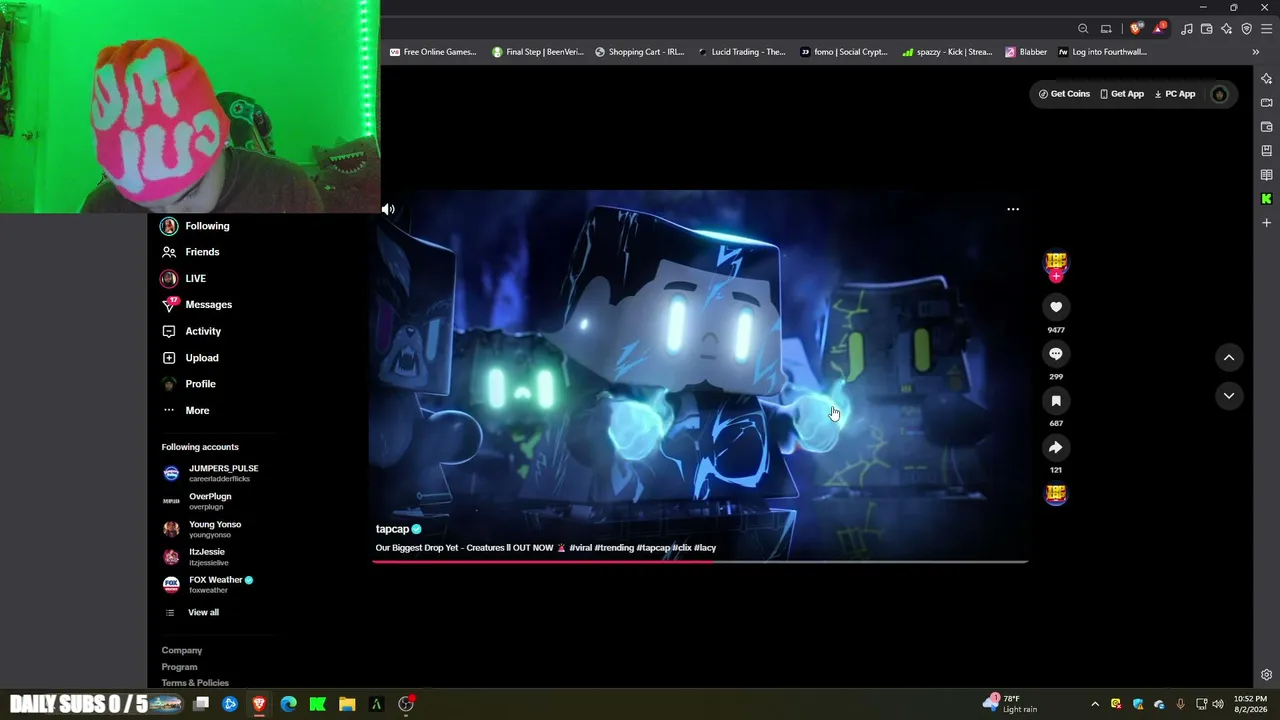This screenshot has width=1280, height=720.
Task: Like the tapcap video with the heart
Action: click(x=1056, y=307)
